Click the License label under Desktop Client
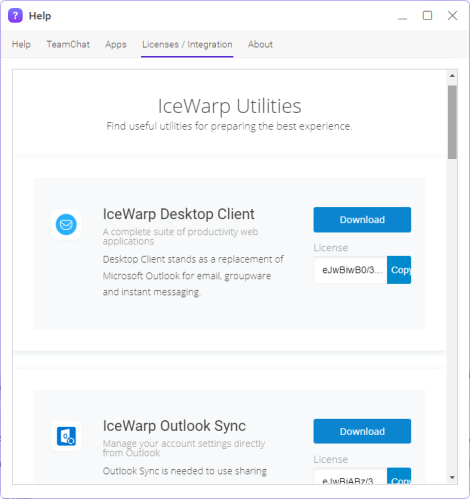 pos(331,248)
